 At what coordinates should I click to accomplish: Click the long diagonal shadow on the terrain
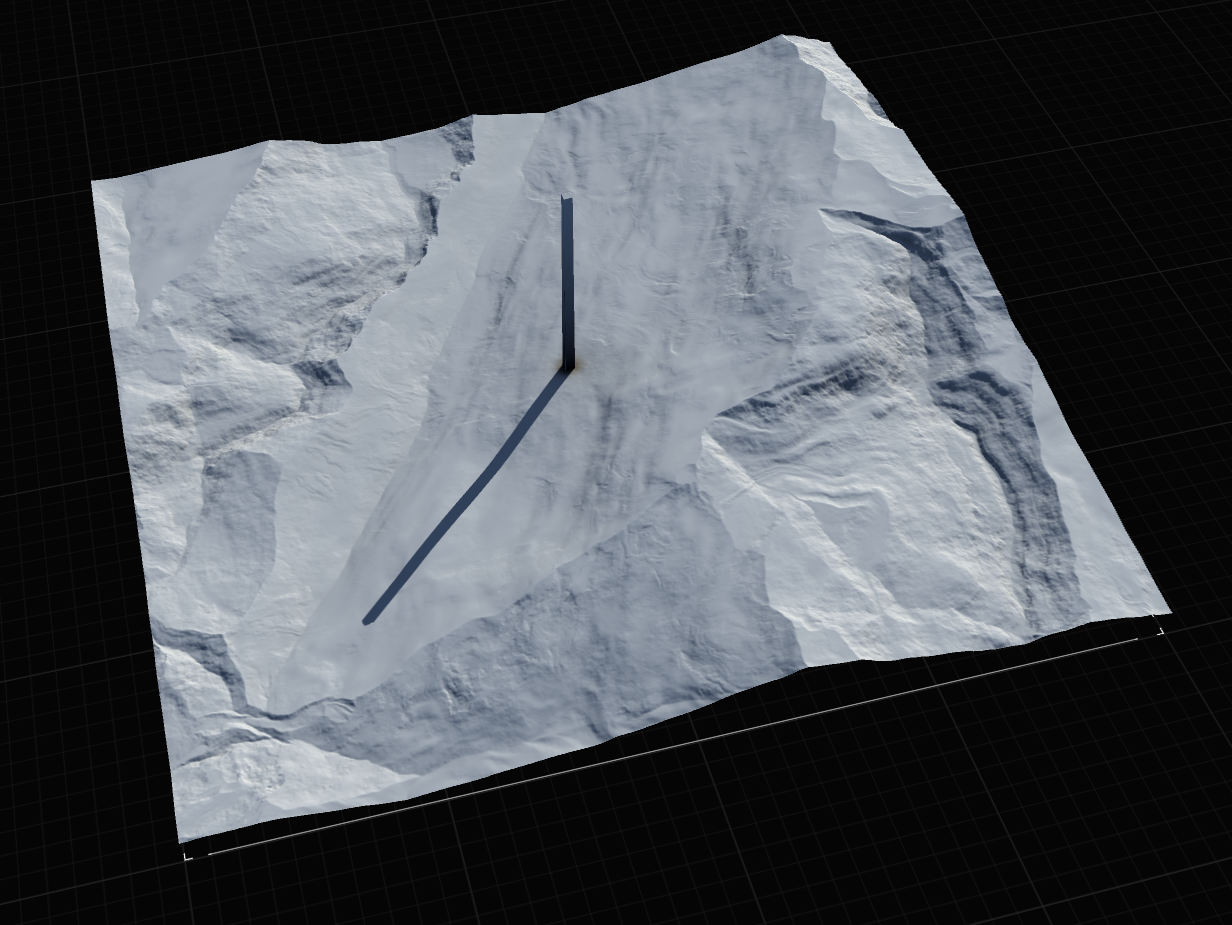click(x=470, y=497)
